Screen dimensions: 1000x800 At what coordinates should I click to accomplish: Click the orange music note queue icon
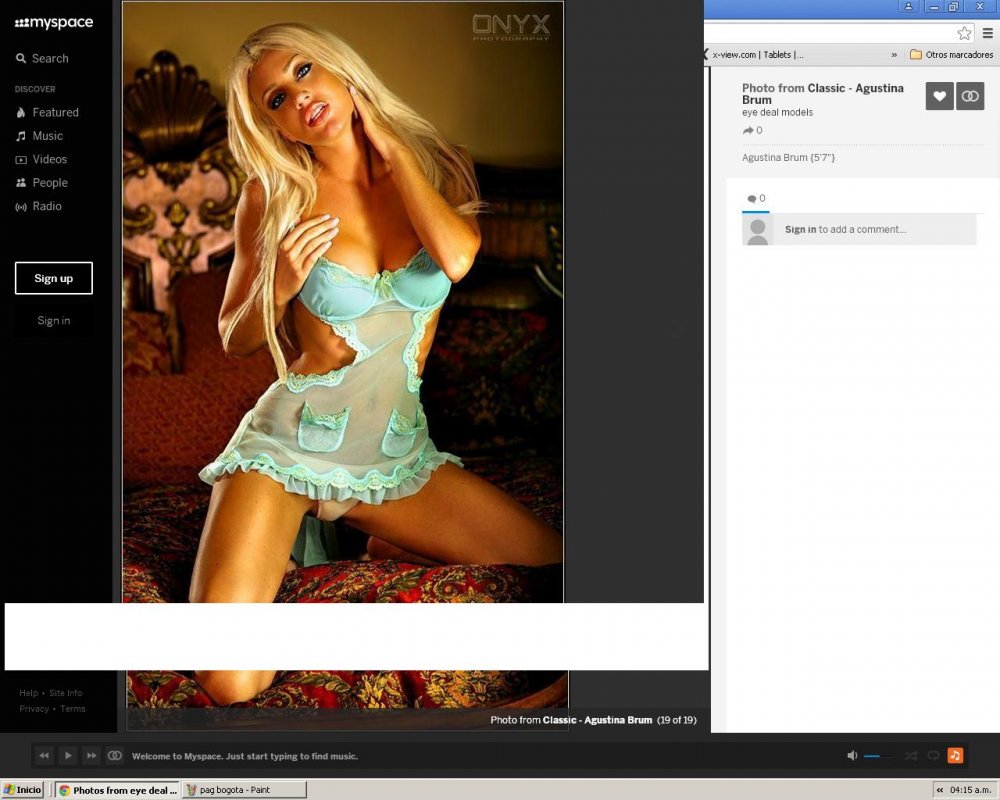click(x=955, y=756)
